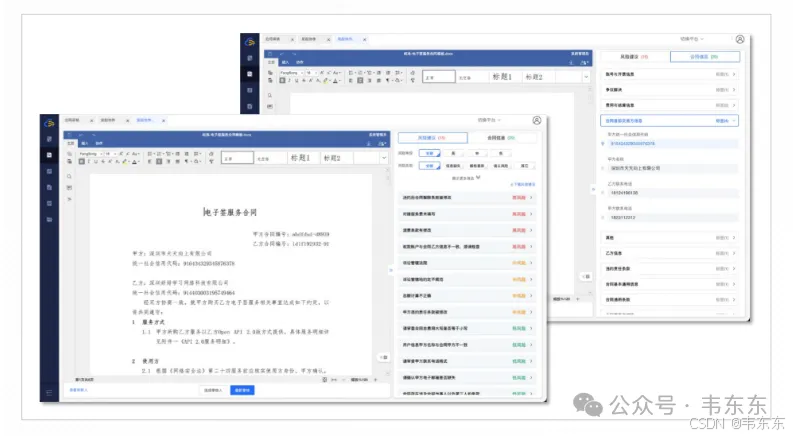This screenshot has height=437, width=793.
Task: Click second icon in front window dark sidebar
Action: [49, 139]
